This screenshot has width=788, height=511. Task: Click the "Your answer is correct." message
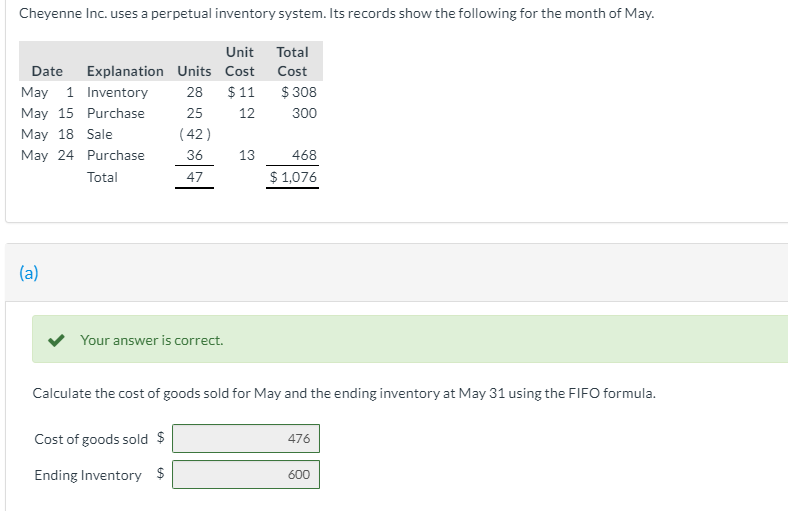152,340
